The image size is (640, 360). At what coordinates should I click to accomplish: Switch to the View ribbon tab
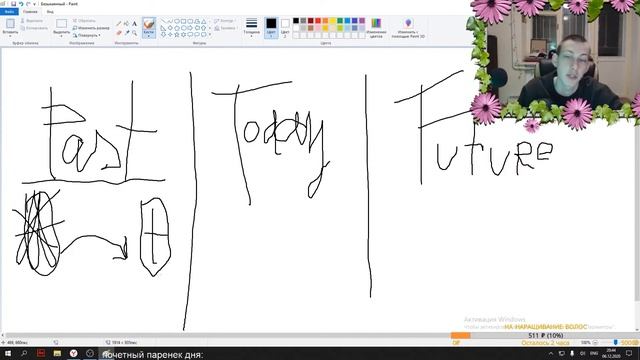(x=50, y=12)
